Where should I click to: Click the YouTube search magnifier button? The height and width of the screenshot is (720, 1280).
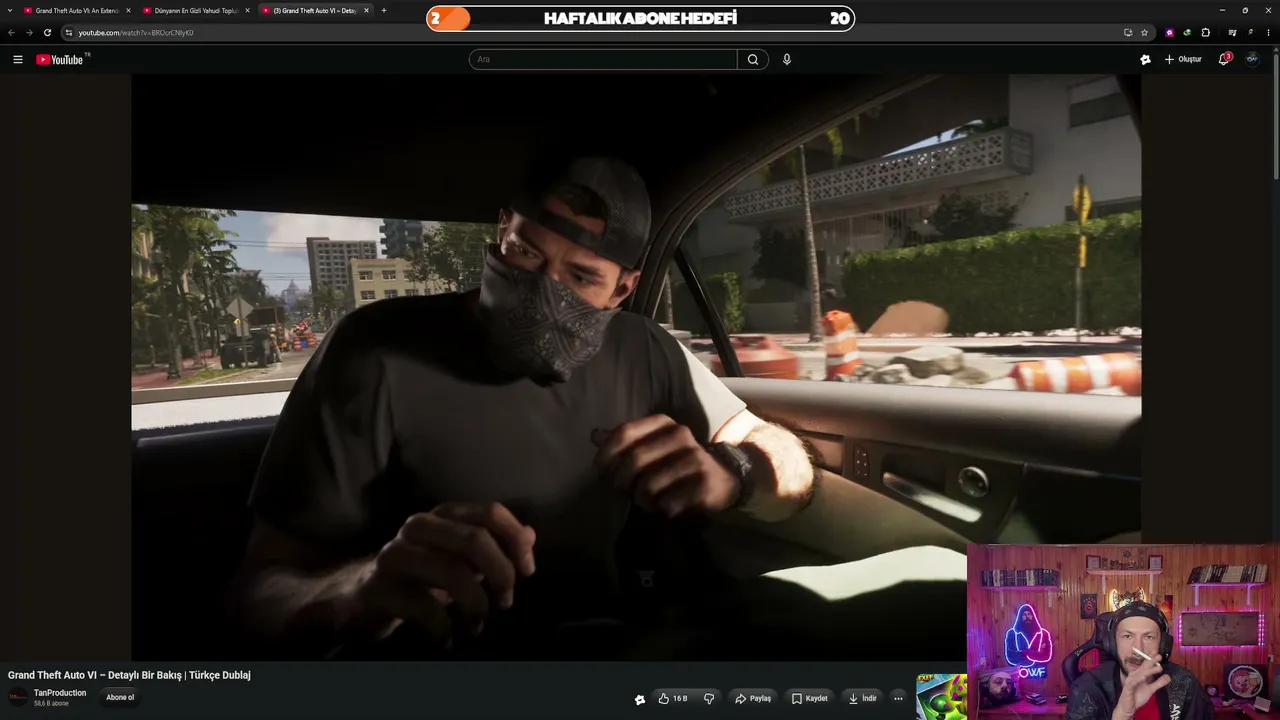[x=753, y=60]
